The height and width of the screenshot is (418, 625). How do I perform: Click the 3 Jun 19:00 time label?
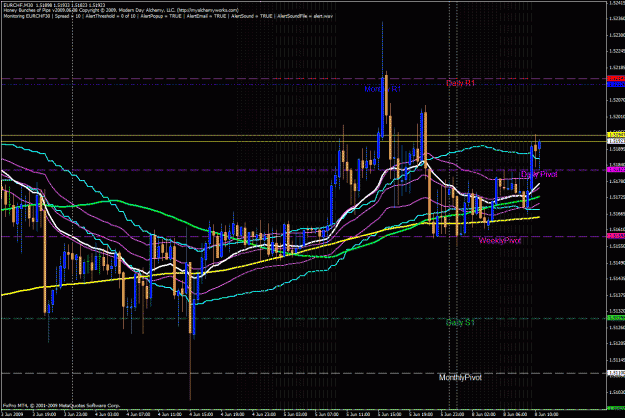point(44,414)
